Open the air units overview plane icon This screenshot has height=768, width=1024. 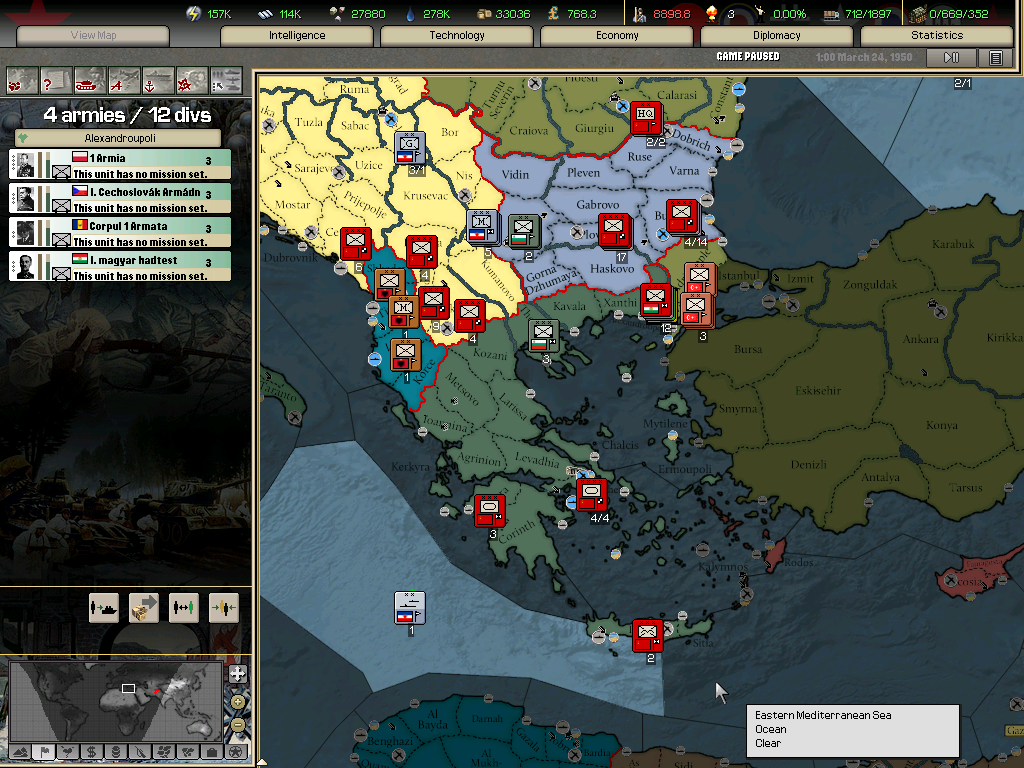click(124, 79)
